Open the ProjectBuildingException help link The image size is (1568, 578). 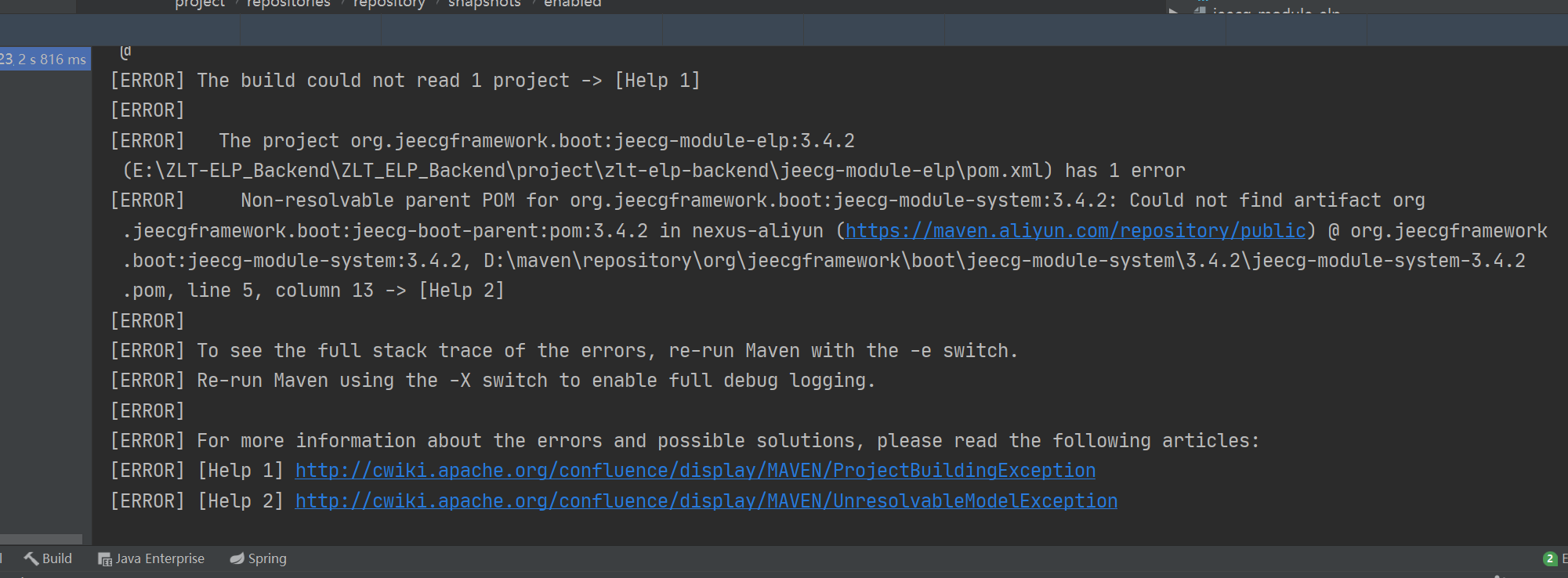695,470
